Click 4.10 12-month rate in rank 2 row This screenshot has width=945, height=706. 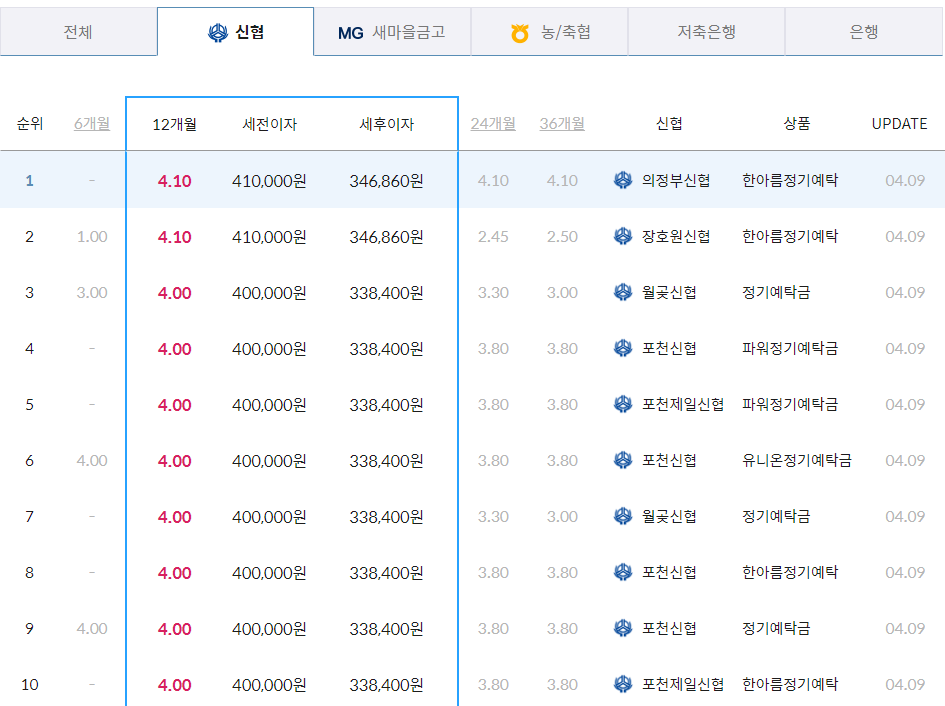pos(174,237)
